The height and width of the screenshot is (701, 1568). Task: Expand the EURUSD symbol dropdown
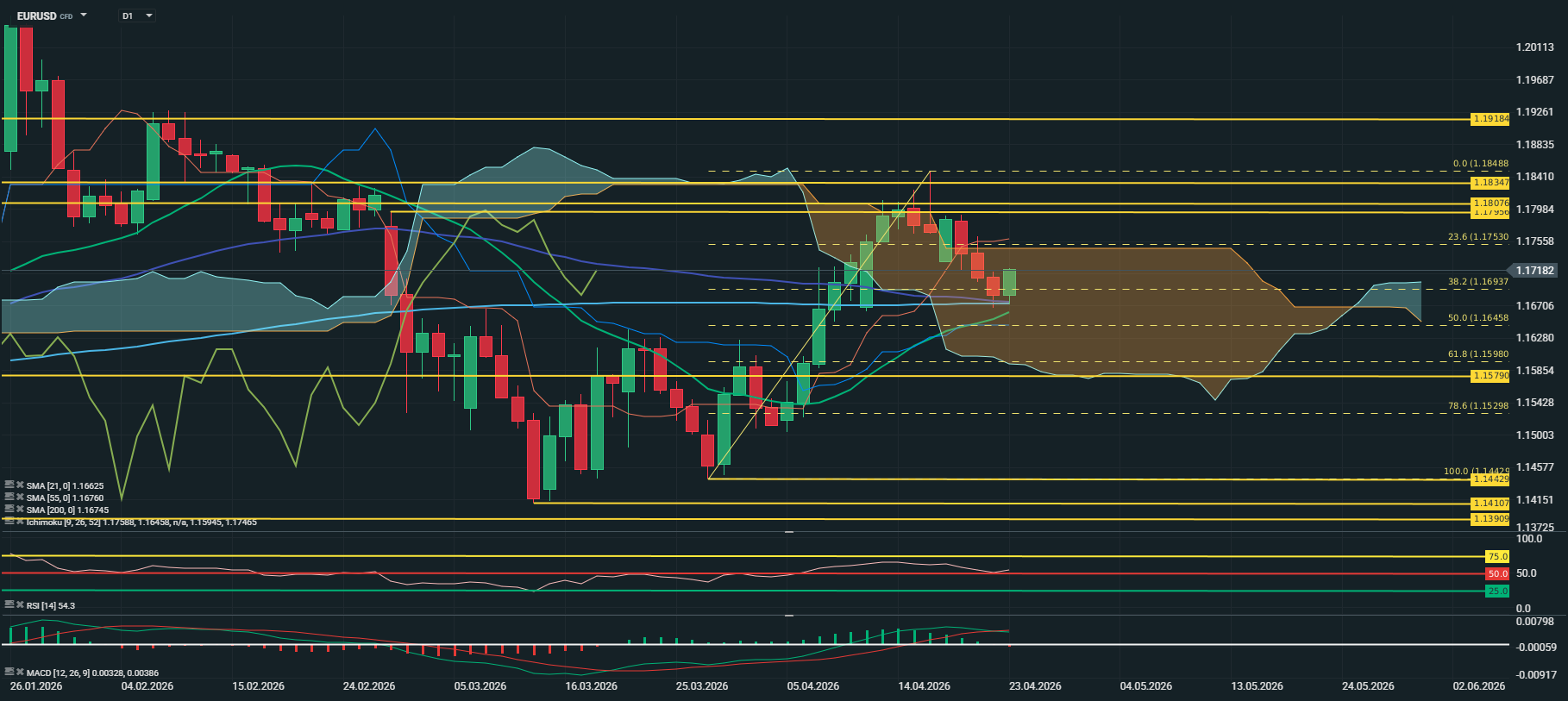[84, 16]
